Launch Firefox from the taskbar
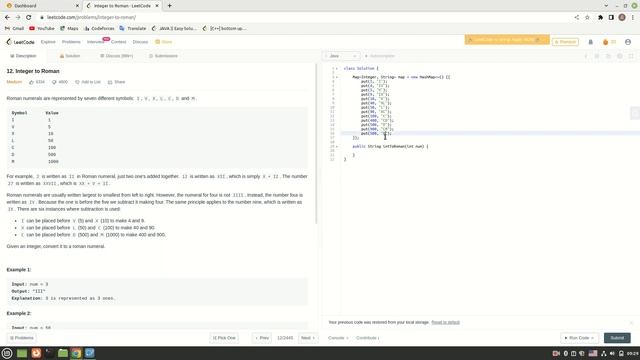The height and width of the screenshot is (360, 640). [x=36, y=353]
